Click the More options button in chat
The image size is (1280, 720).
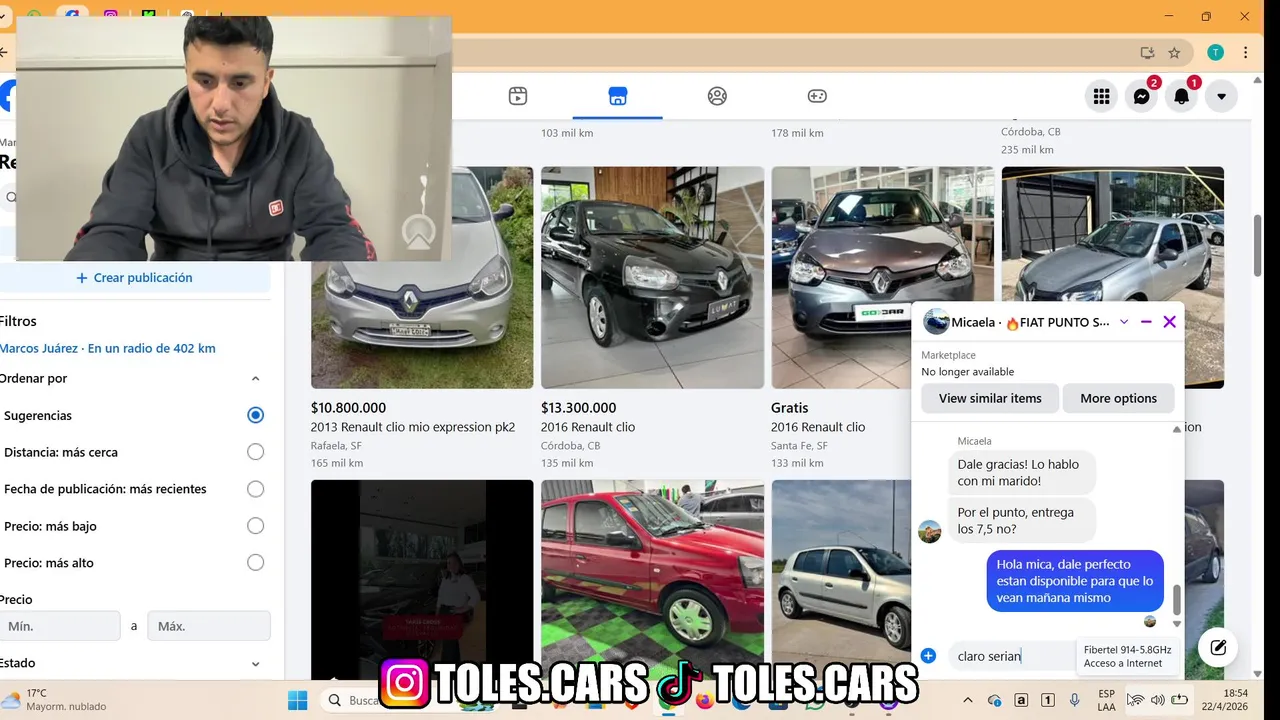point(1118,398)
